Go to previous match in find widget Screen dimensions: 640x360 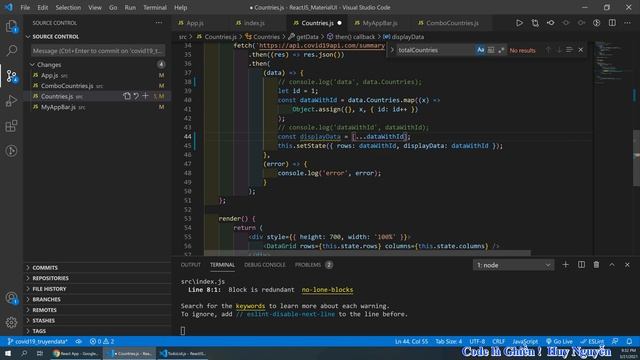tap(548, 50)
